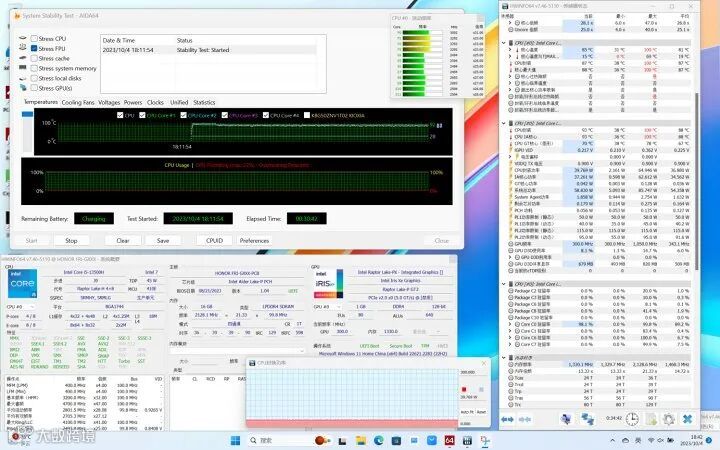Open the Windows Start menu
The height and width of the screenshot is (450, 720).
click(235, 441)
